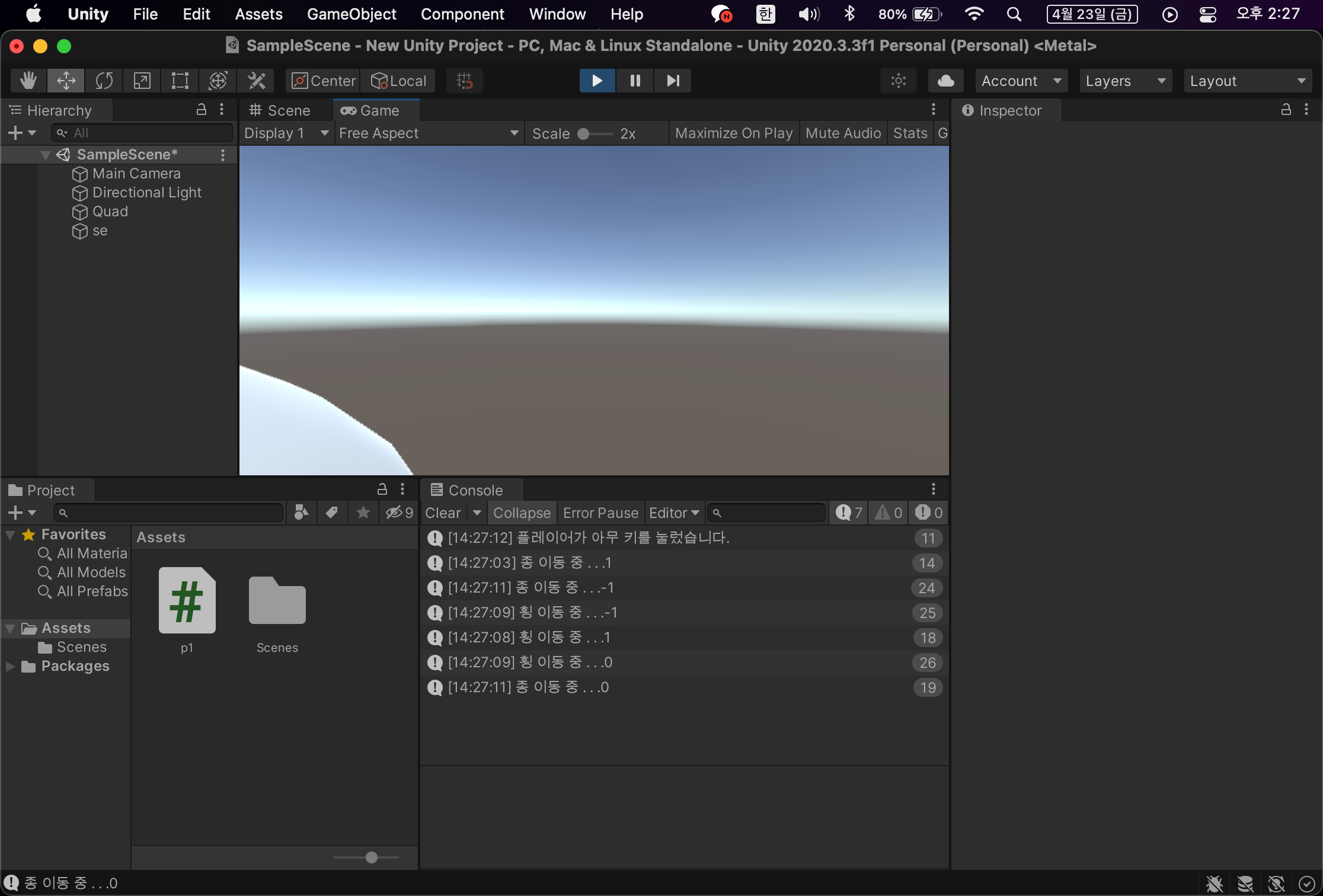Select the Rotate tool

click(x=104, y=81)
